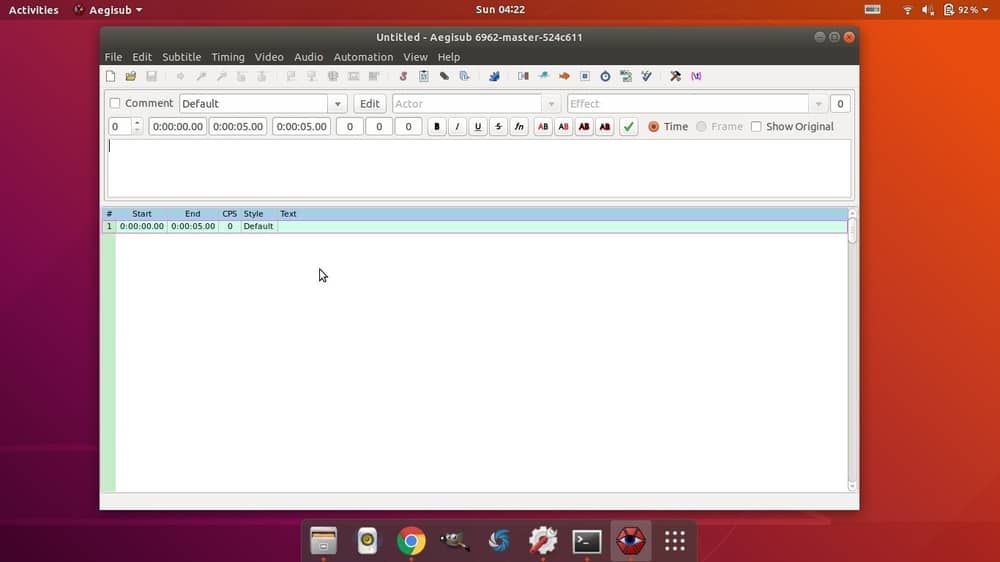This screenshot has height=562, width=1000.
Task: Open the Aegisub app menu in top bar
Action: (108, 10)
